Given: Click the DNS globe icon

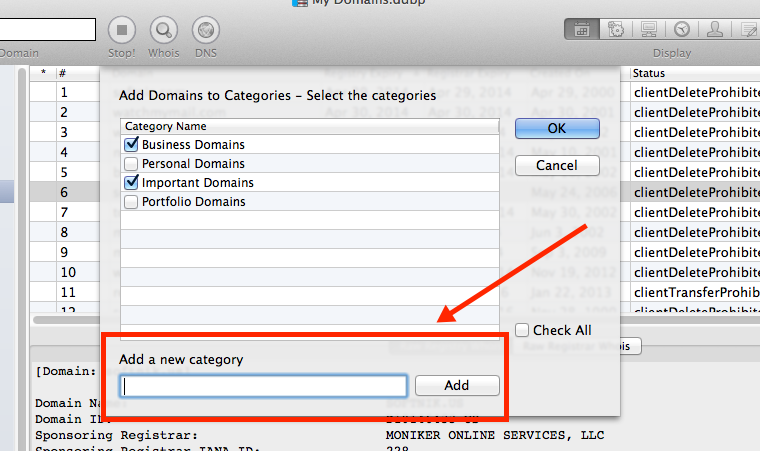Looking at the screenshot, I should pyautogui.click(x=206, y=30).
